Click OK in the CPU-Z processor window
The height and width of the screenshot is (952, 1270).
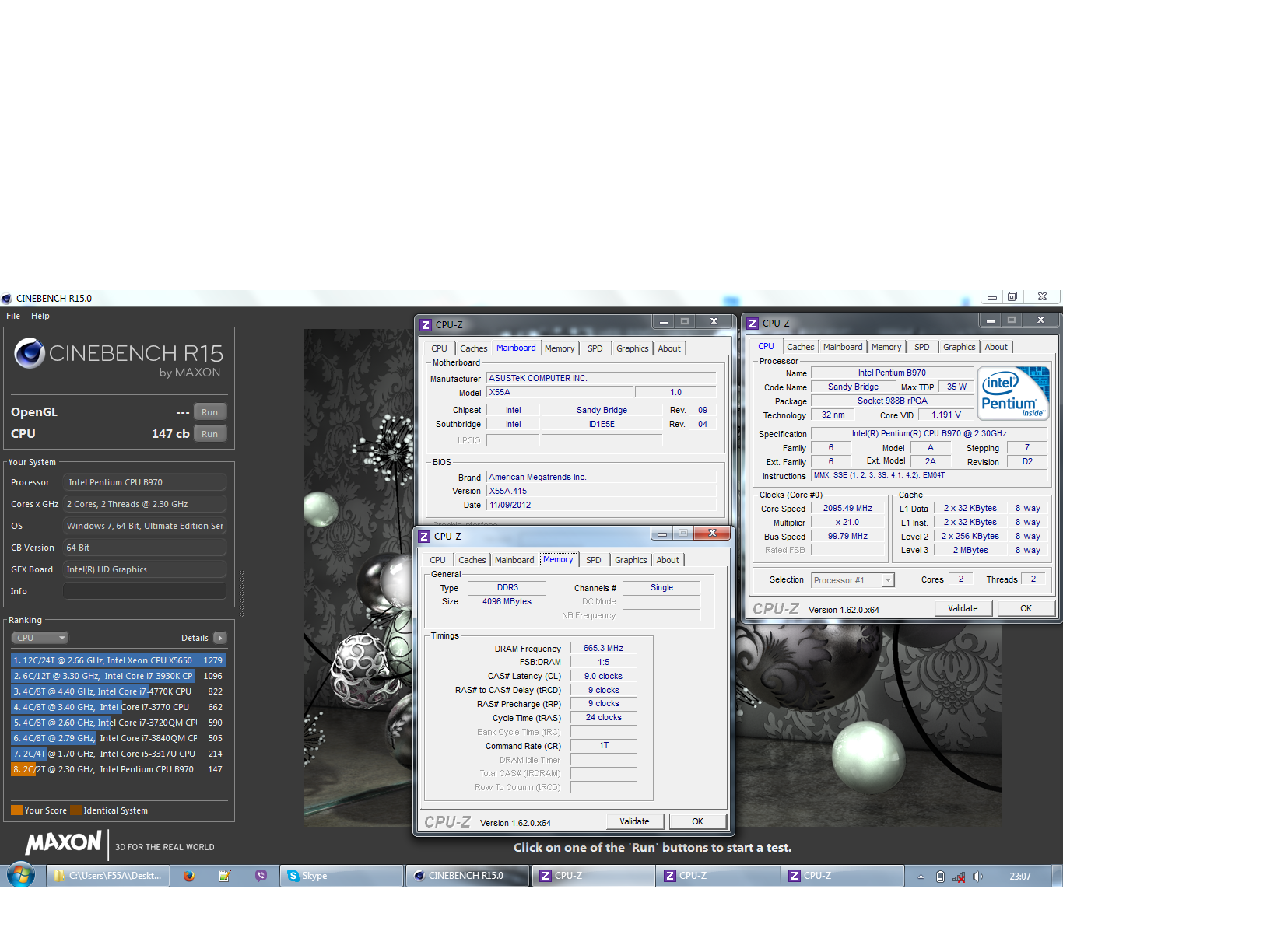point(1026,608)
